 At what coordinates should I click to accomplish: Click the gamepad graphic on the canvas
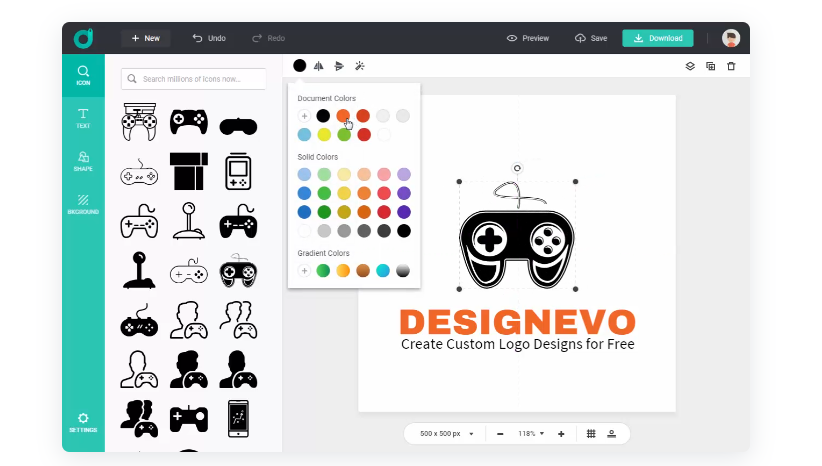tap(517, 235)
